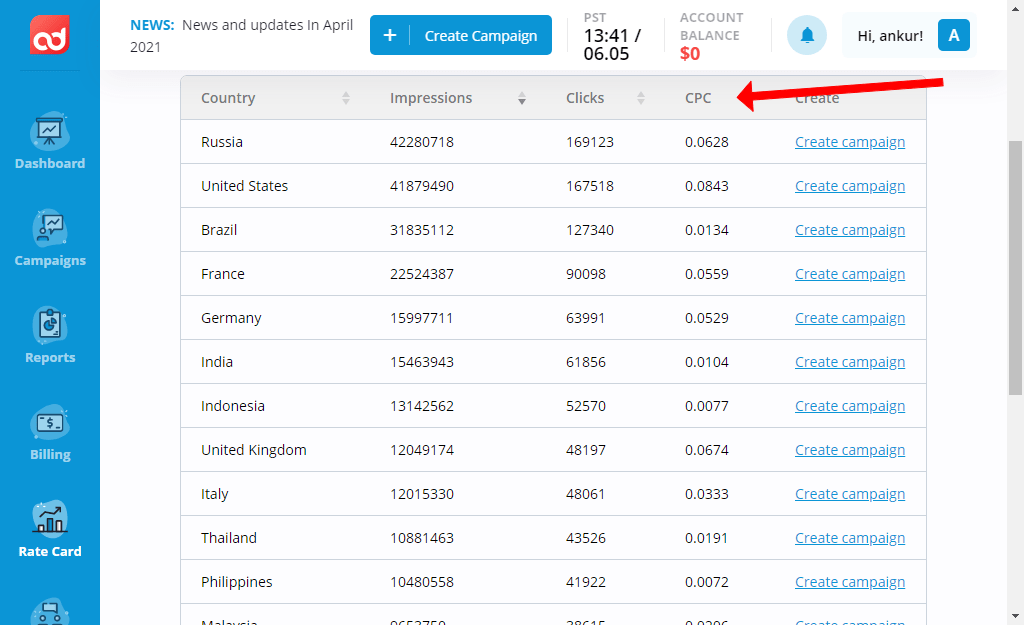The width and height of the screenshot is (1024, 625).
Task: Click the red ad logo icon
Action: pyautogui.click(x=49, y=35)
